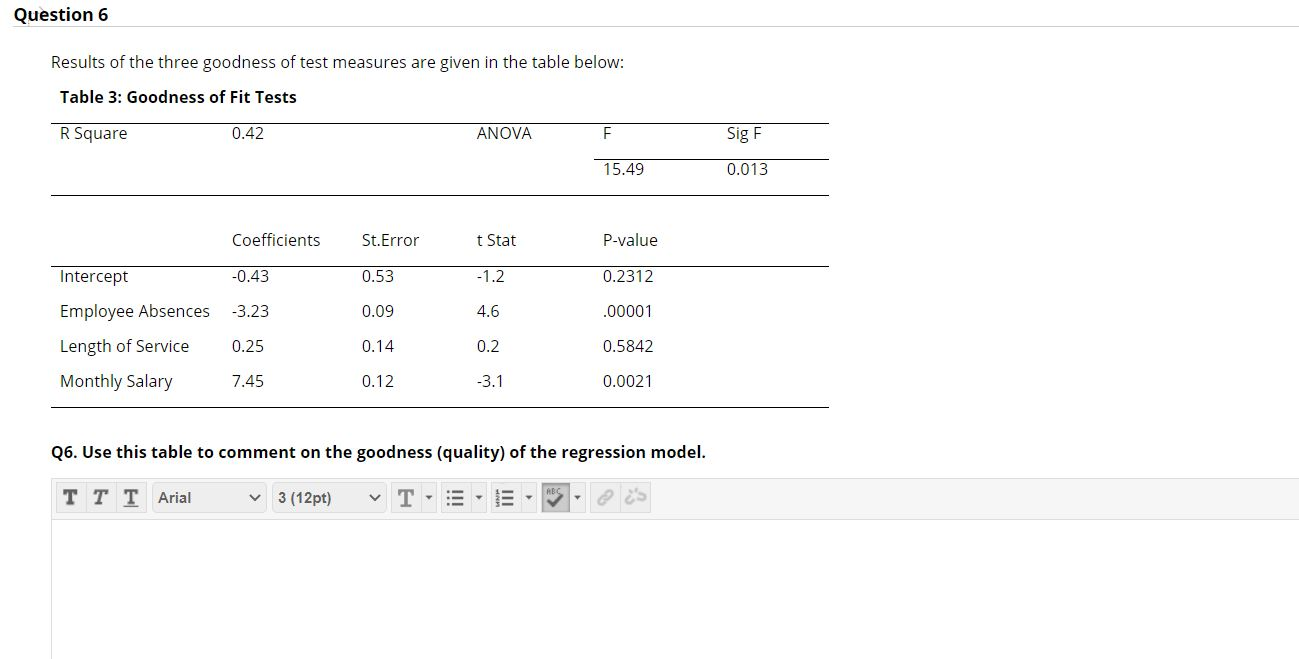Expand the numbered list style dropdown
The height and width of the screenshot is (659, 1299).
[x=528, y=497]
